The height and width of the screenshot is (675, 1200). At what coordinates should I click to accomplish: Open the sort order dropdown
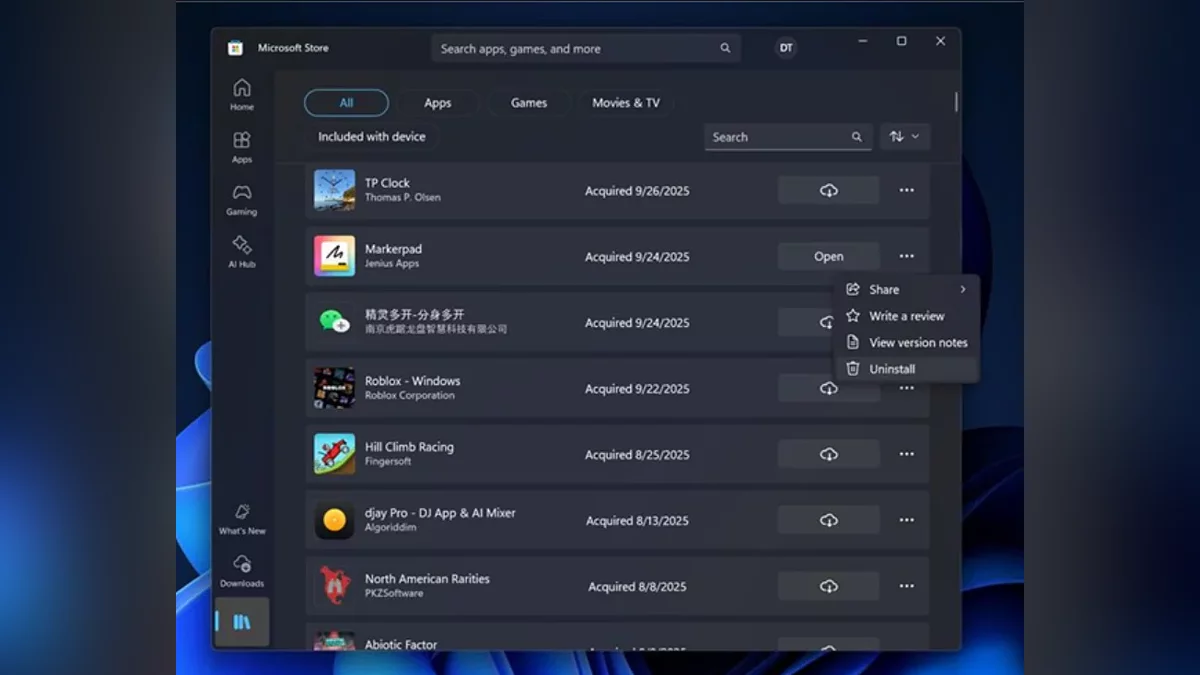[x=904, y=137]
